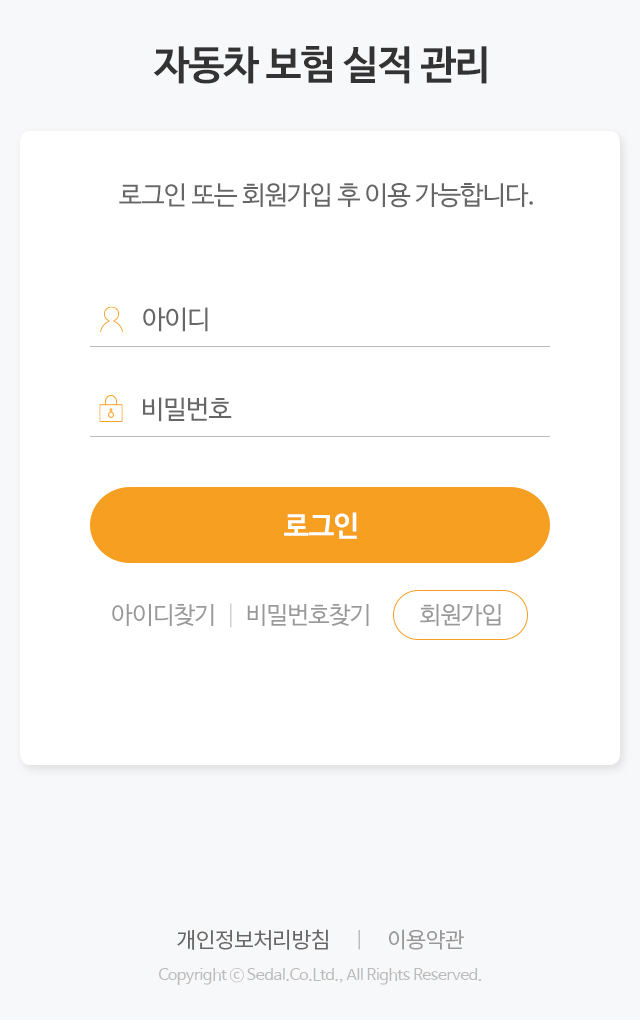The height and width of the screenshot is (1020, 640).
Task: Click the copyright © symbol in footer
Action: (237, 974)
